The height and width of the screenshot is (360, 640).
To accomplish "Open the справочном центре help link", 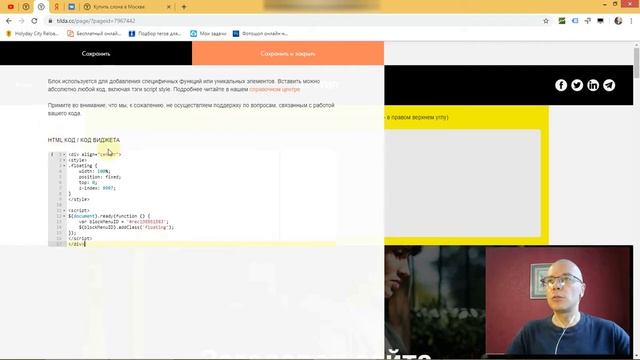I will tap(275, 89).
